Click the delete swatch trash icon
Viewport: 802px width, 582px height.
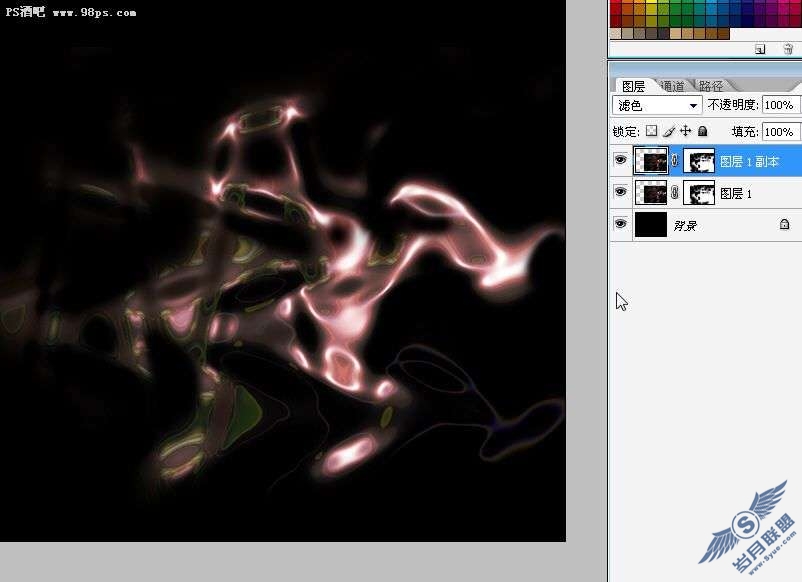[x=788, y=49]
